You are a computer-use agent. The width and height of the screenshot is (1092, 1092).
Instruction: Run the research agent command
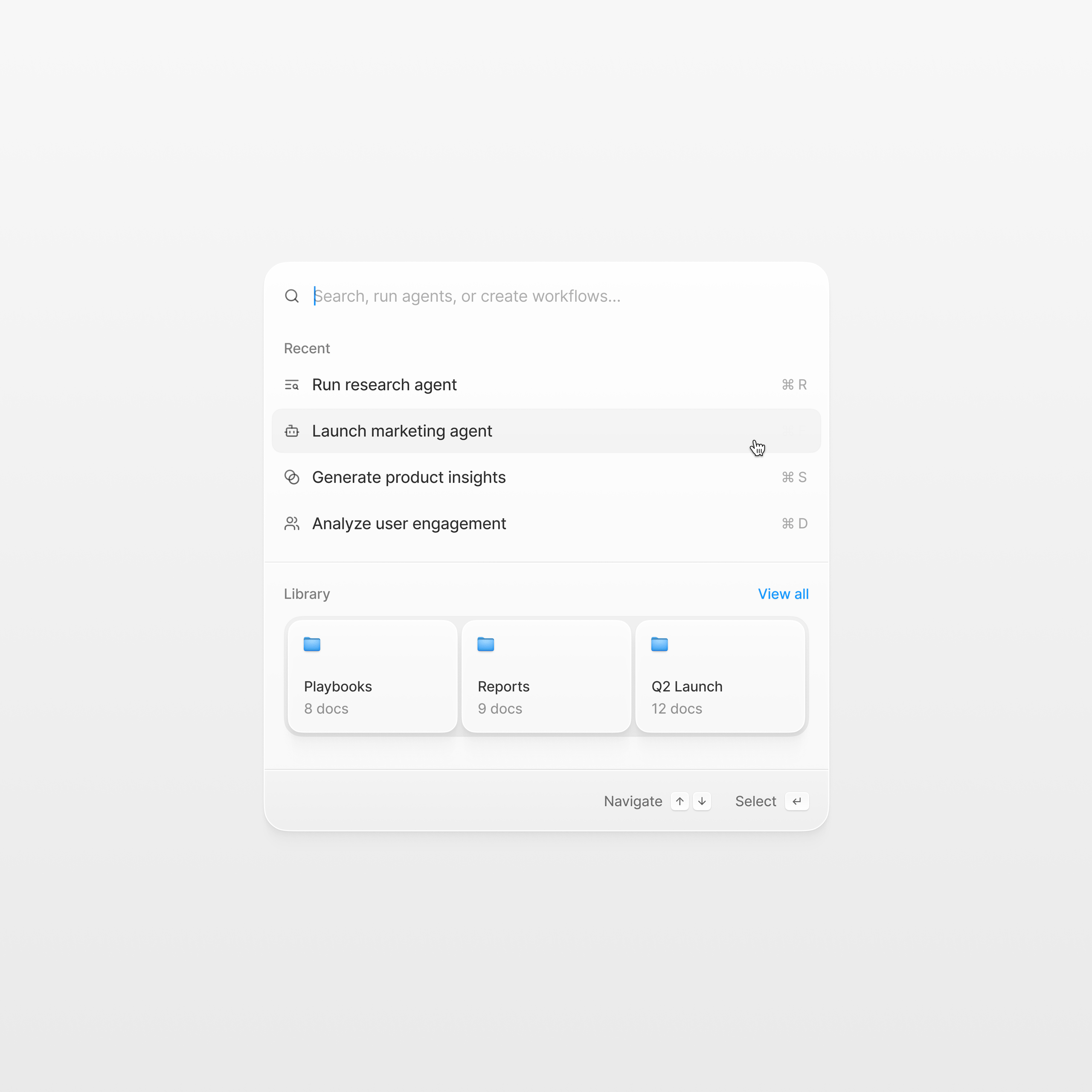(x=384, y=384)
